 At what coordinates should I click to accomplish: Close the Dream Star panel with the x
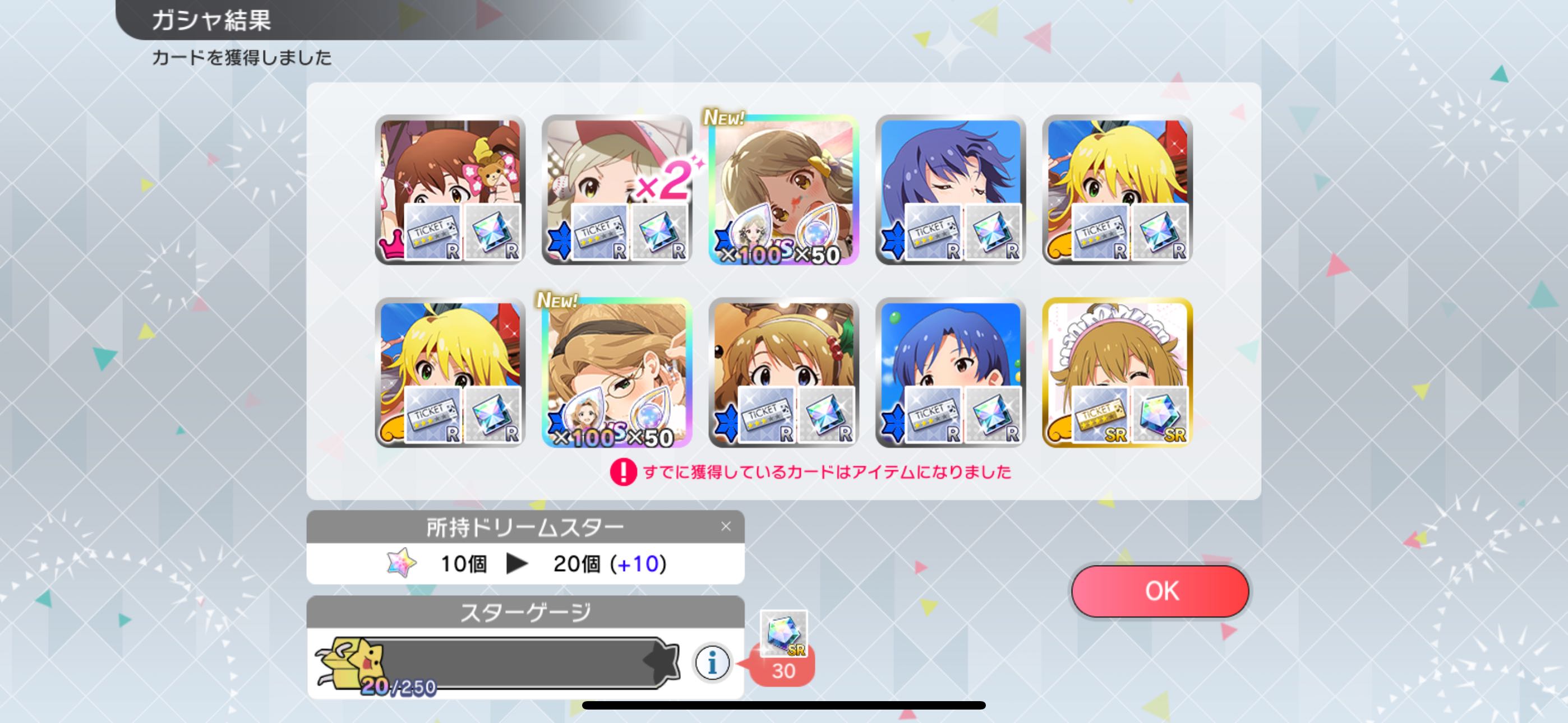tap(726, 526)
